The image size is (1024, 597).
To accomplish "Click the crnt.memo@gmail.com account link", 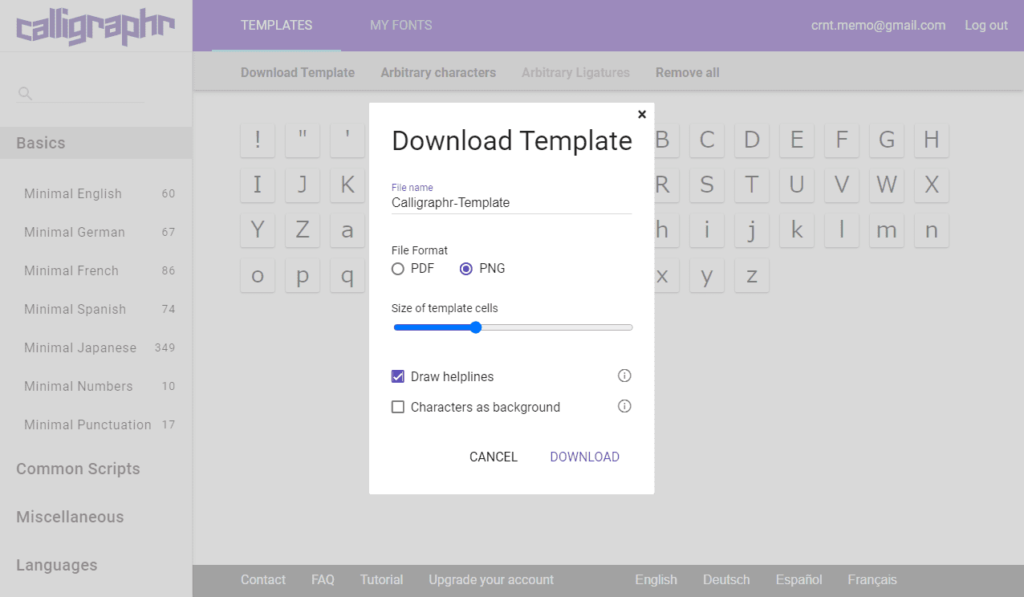I will pyautogui.click(x=878, y=25).
